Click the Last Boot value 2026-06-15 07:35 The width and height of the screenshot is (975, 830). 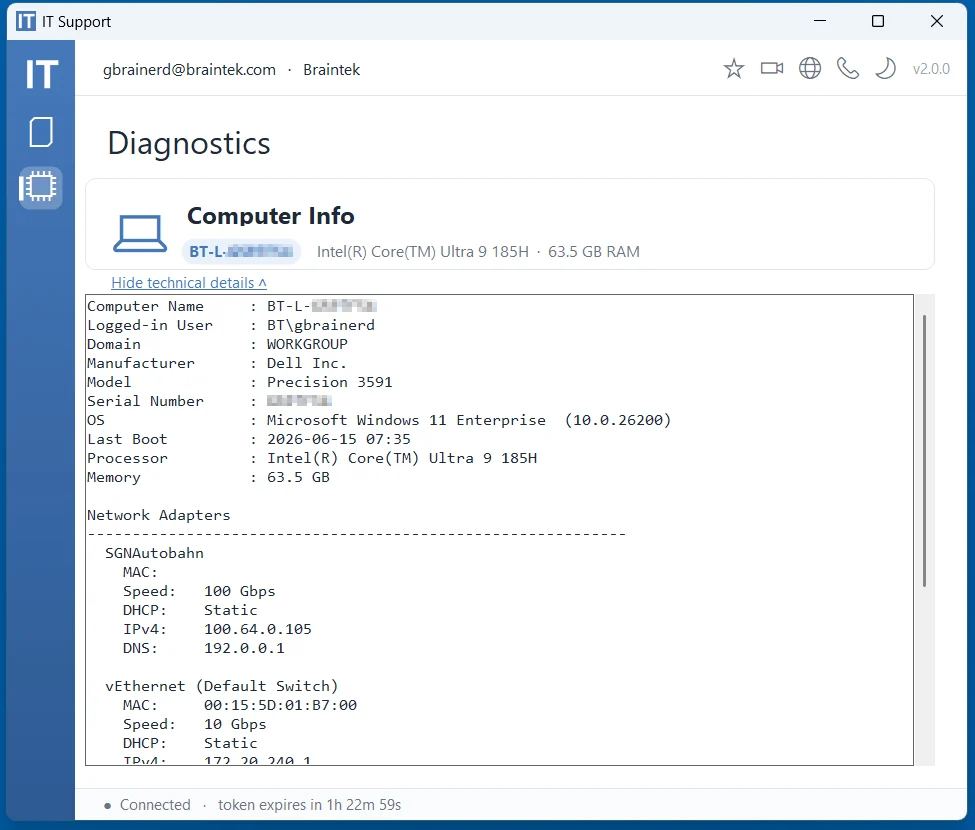pos(339,440)
